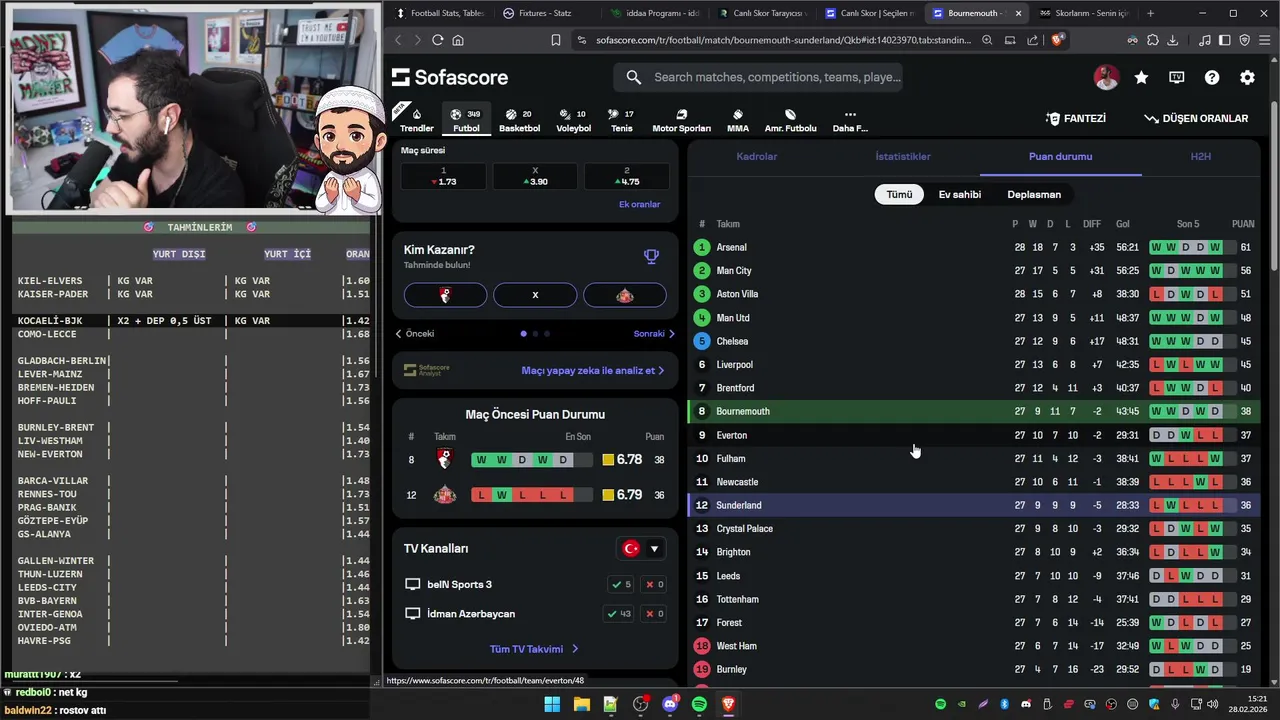
Task: Click Bournemouth rating 6.78 badge
Action: click(622, 460)
